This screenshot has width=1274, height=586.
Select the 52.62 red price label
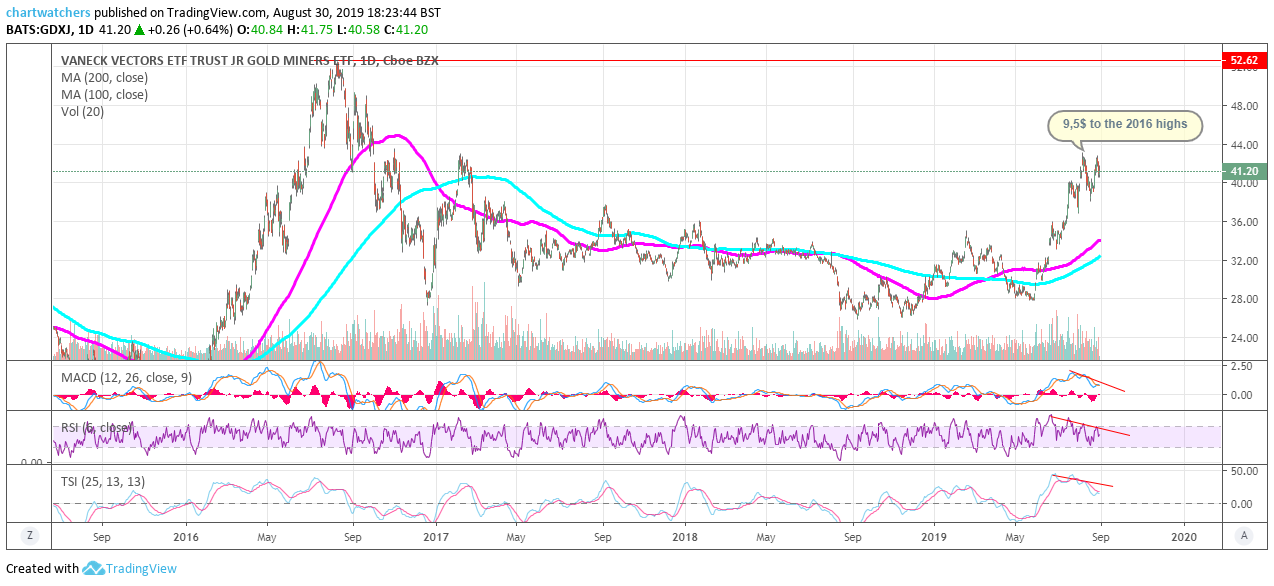coord(1245,60)
